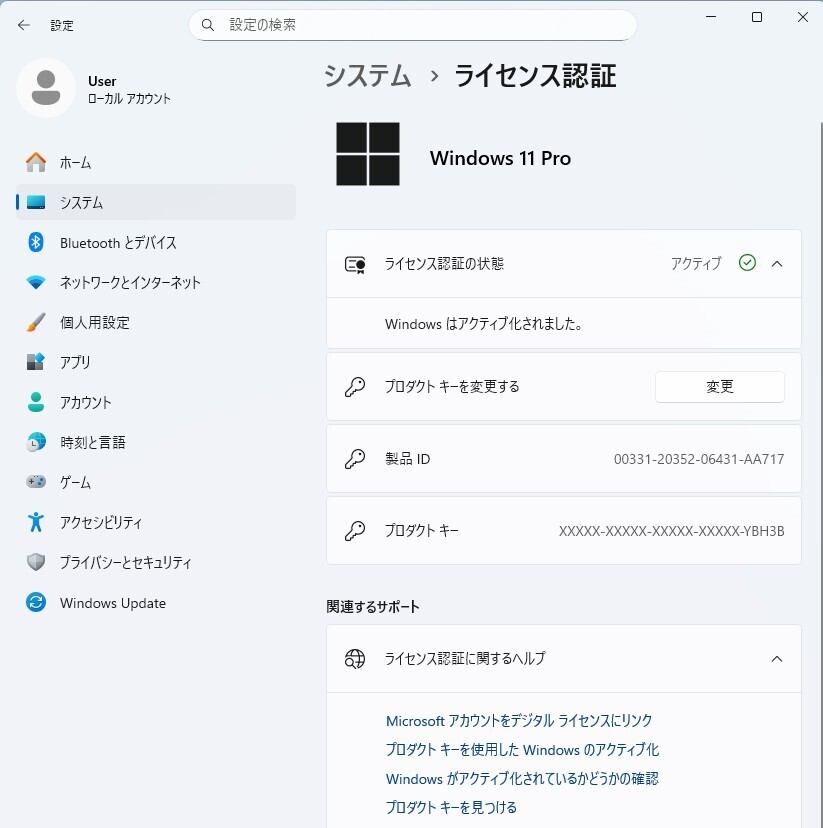
Task: Minimize the Settings window
Action: point(711,17)
